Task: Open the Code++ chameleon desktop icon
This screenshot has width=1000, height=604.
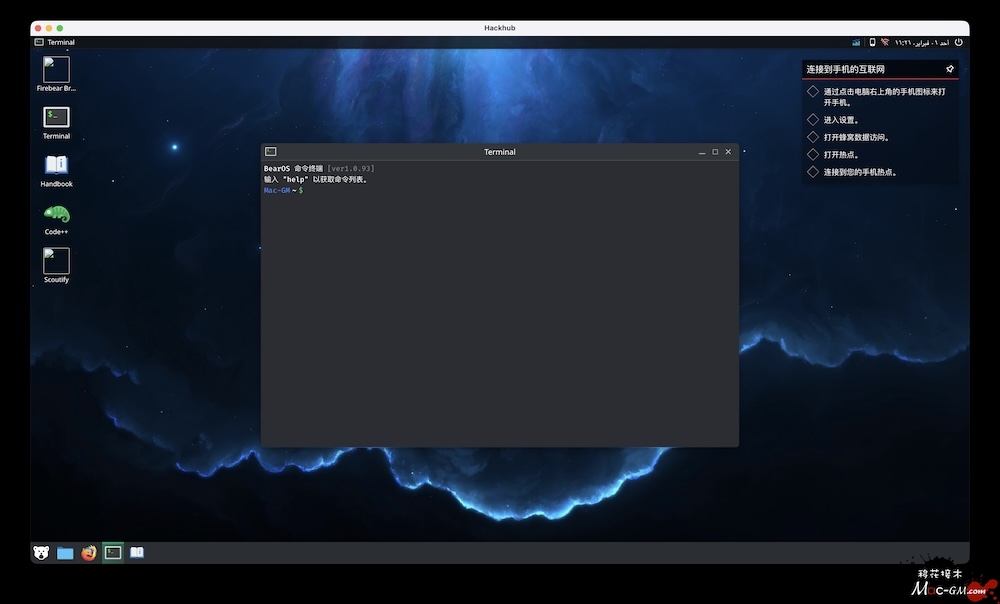Action: [56, 214]
